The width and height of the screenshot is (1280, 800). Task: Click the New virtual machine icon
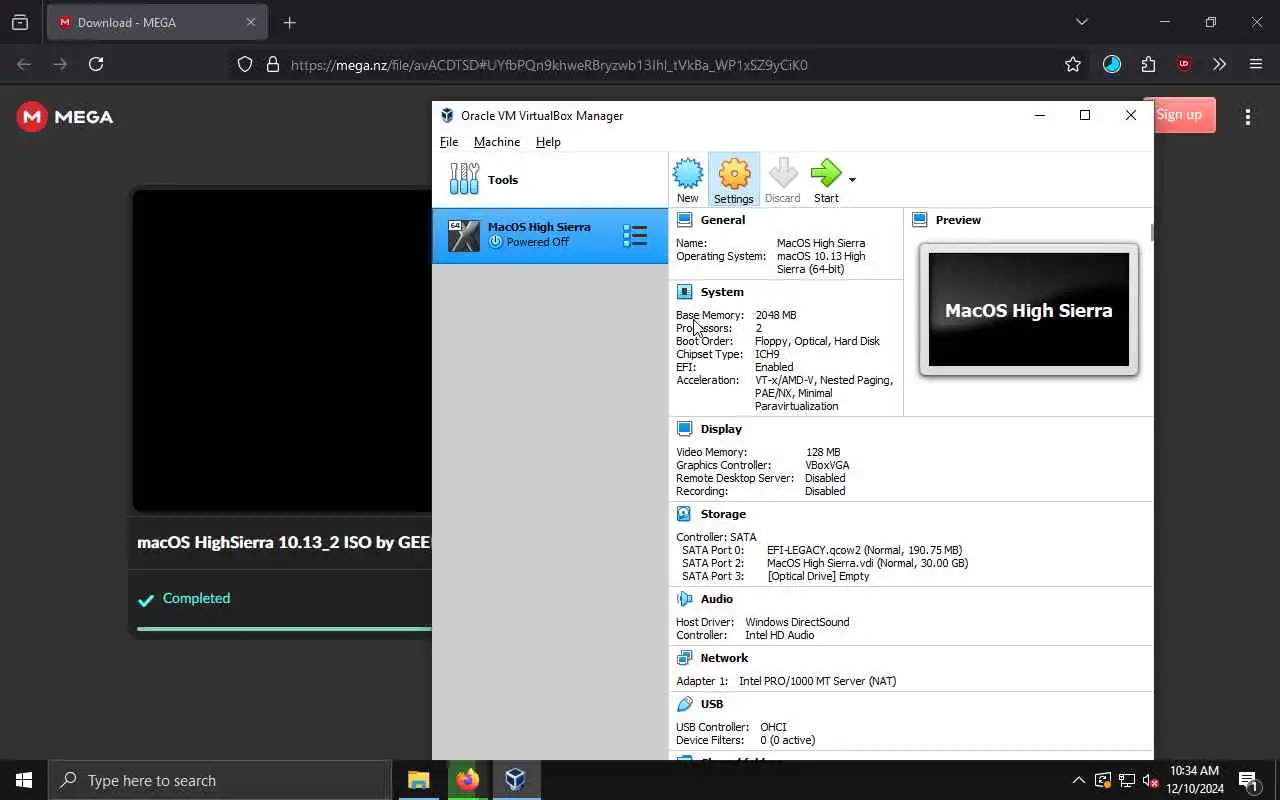point(687,180)
